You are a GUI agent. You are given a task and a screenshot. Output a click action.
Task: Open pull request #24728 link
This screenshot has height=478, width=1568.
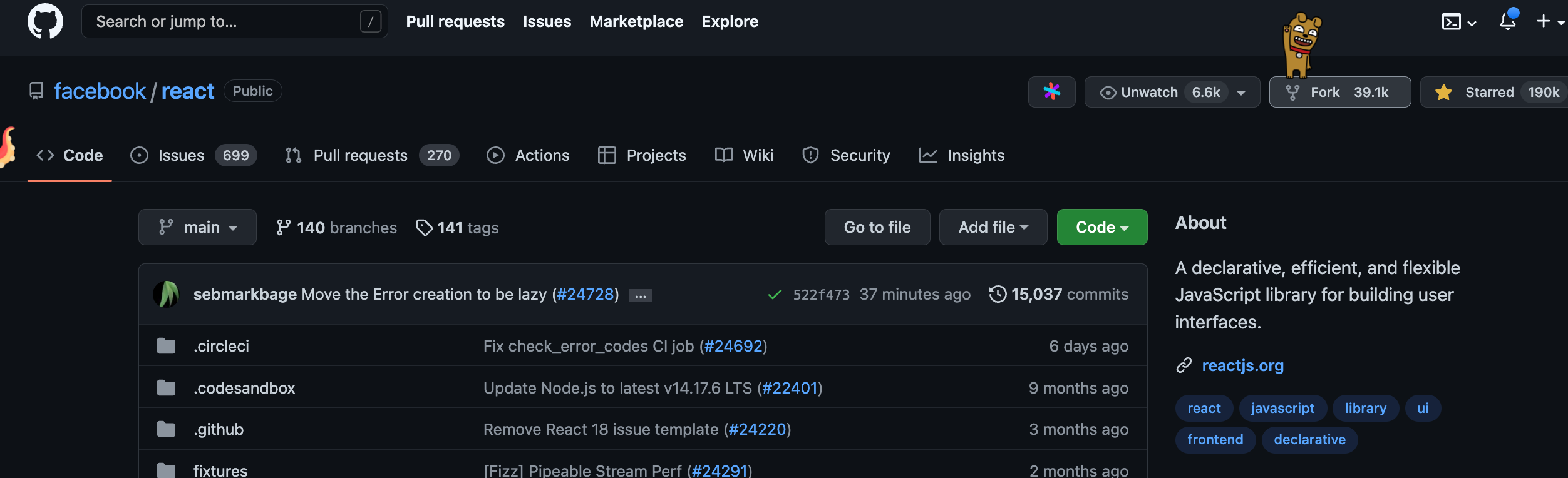pos(585,294)
